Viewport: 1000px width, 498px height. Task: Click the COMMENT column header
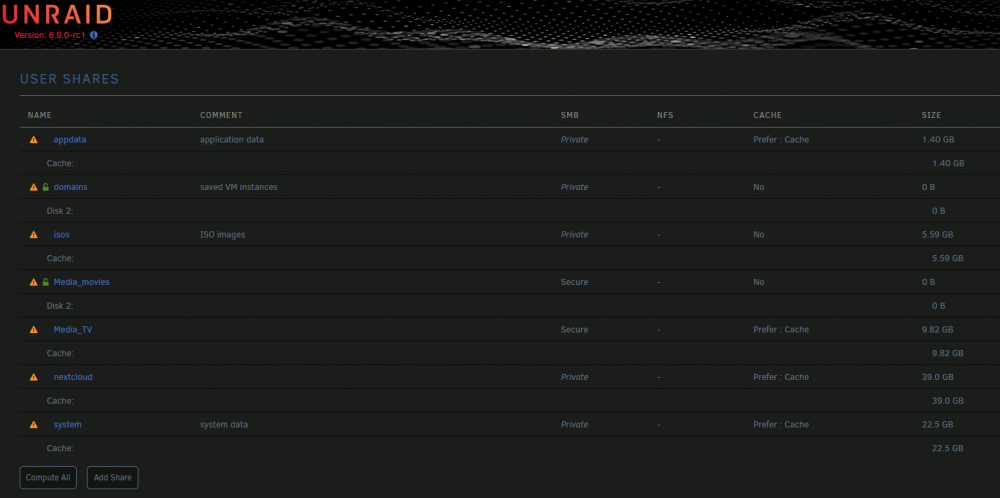point(221,115)
